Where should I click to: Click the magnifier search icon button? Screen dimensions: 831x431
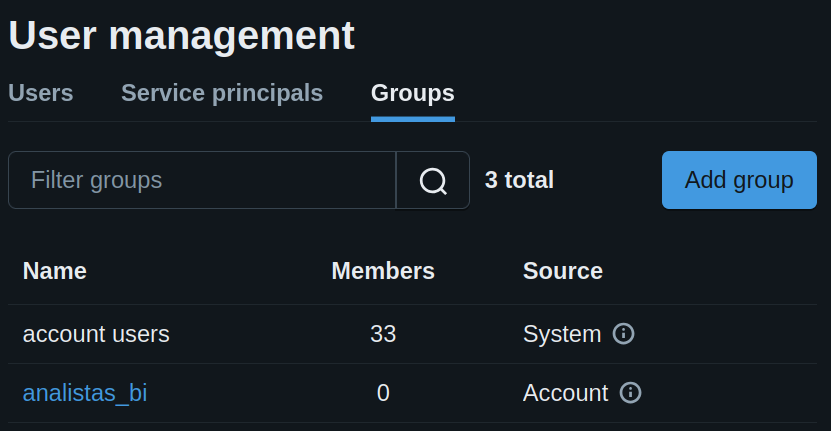coord(433,181)
